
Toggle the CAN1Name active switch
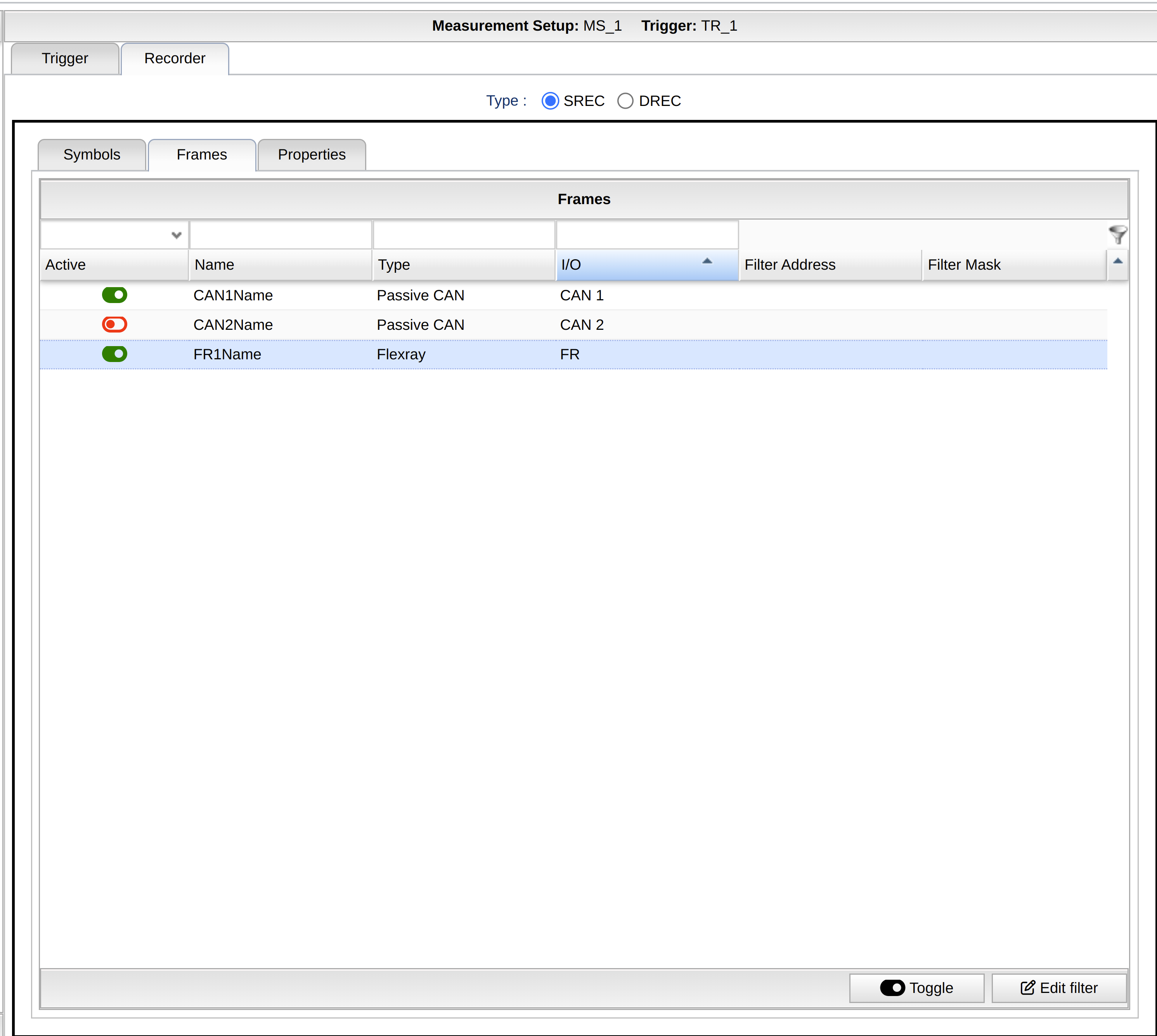point(114,295)
